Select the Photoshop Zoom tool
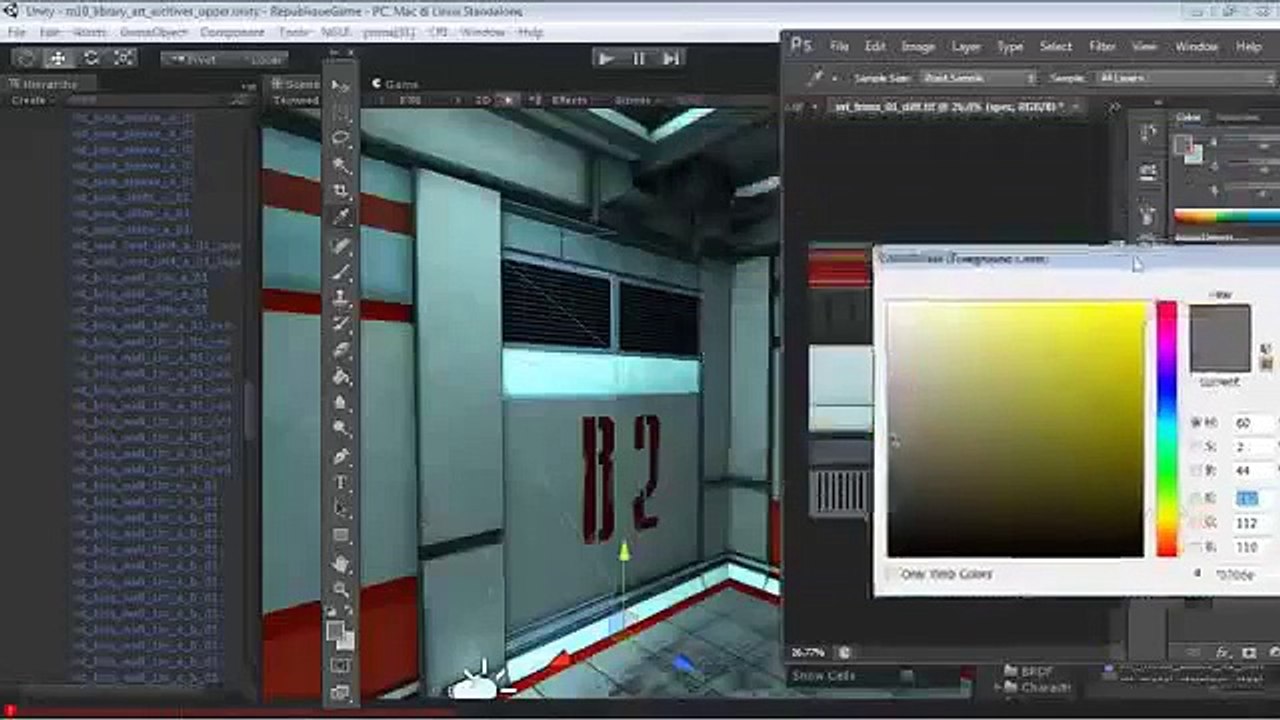The height and width of the screenshot is (720, 1280). click(341, 590)
